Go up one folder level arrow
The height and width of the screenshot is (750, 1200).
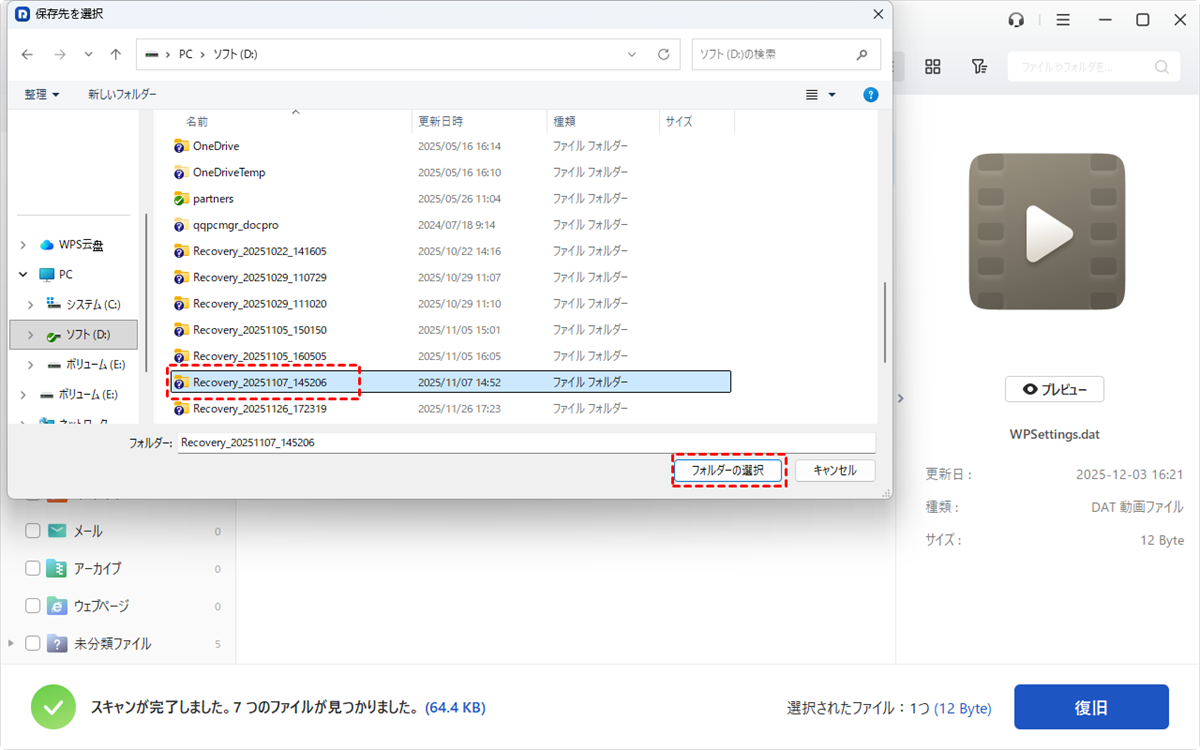[x=116, y=54]
